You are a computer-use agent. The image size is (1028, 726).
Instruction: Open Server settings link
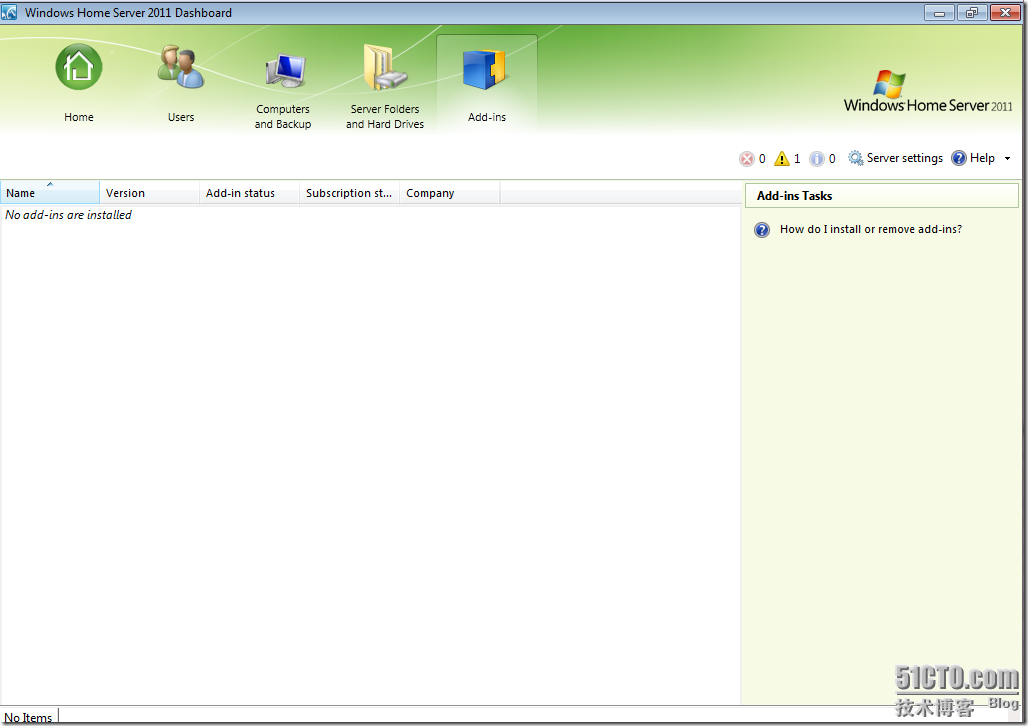click(905, 158)
